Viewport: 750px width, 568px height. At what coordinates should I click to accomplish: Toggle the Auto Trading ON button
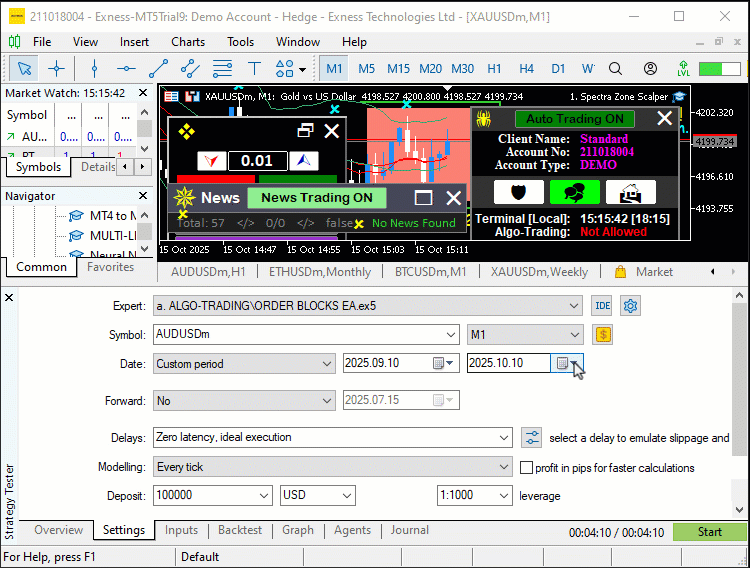(575, 118)
